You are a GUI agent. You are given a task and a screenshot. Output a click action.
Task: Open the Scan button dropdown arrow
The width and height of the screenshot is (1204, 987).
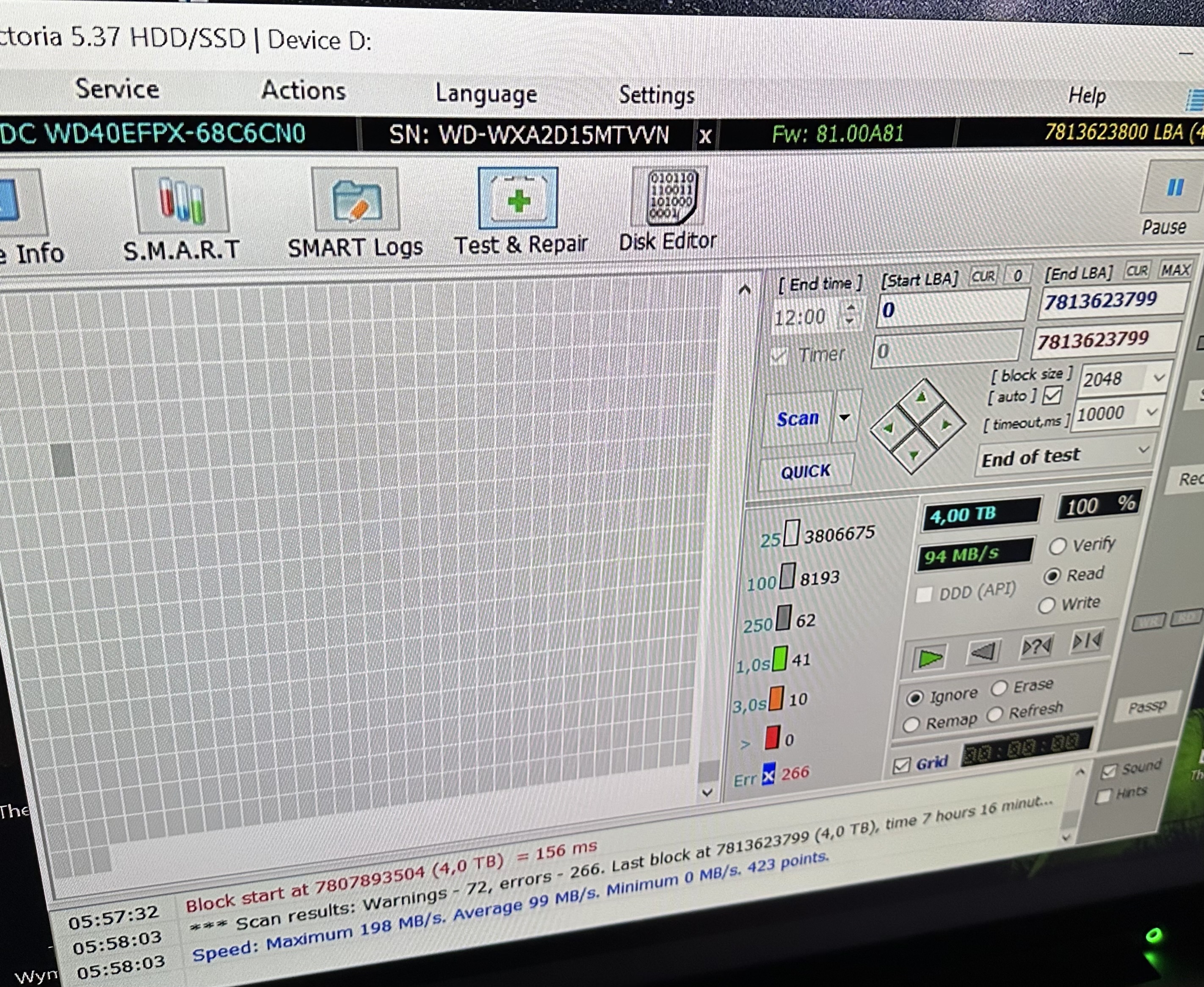pos(845,417)
